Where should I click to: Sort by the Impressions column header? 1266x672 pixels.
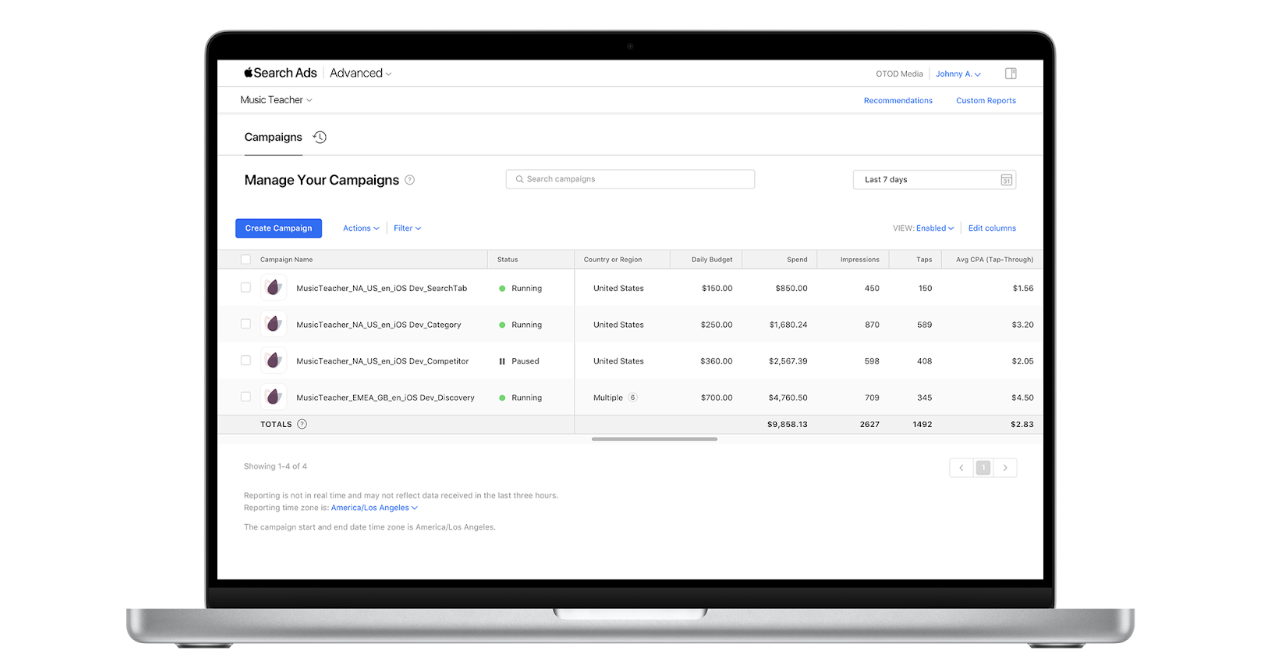pos(860,260)
